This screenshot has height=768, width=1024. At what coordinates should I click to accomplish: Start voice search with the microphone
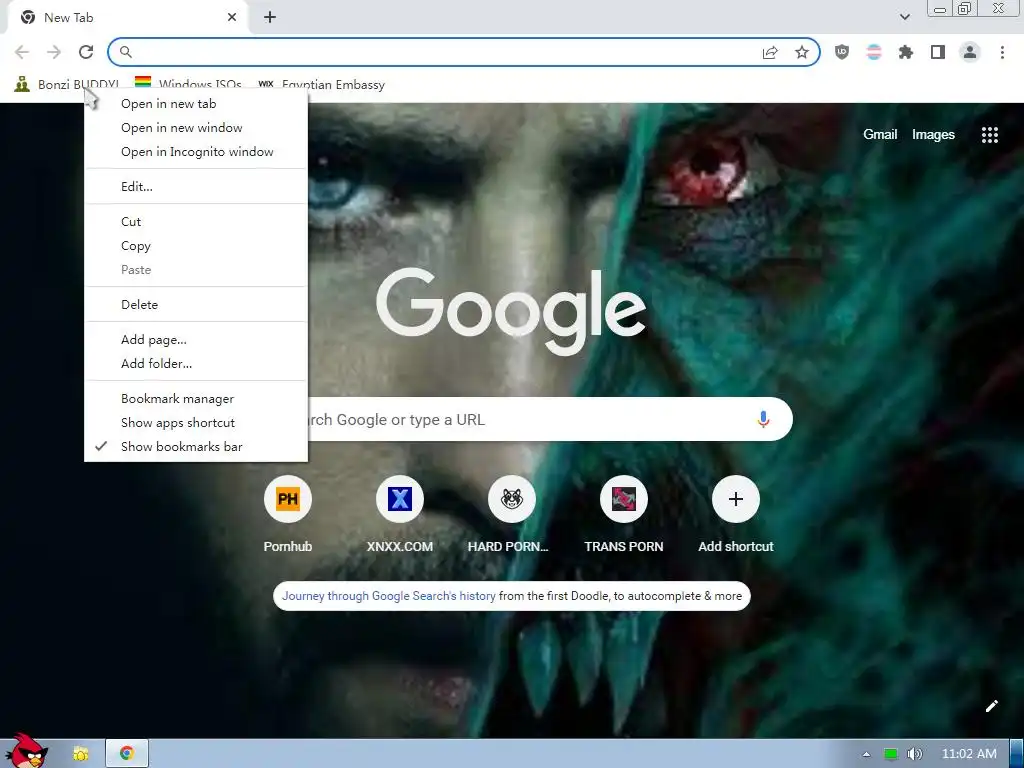point(763,419)
